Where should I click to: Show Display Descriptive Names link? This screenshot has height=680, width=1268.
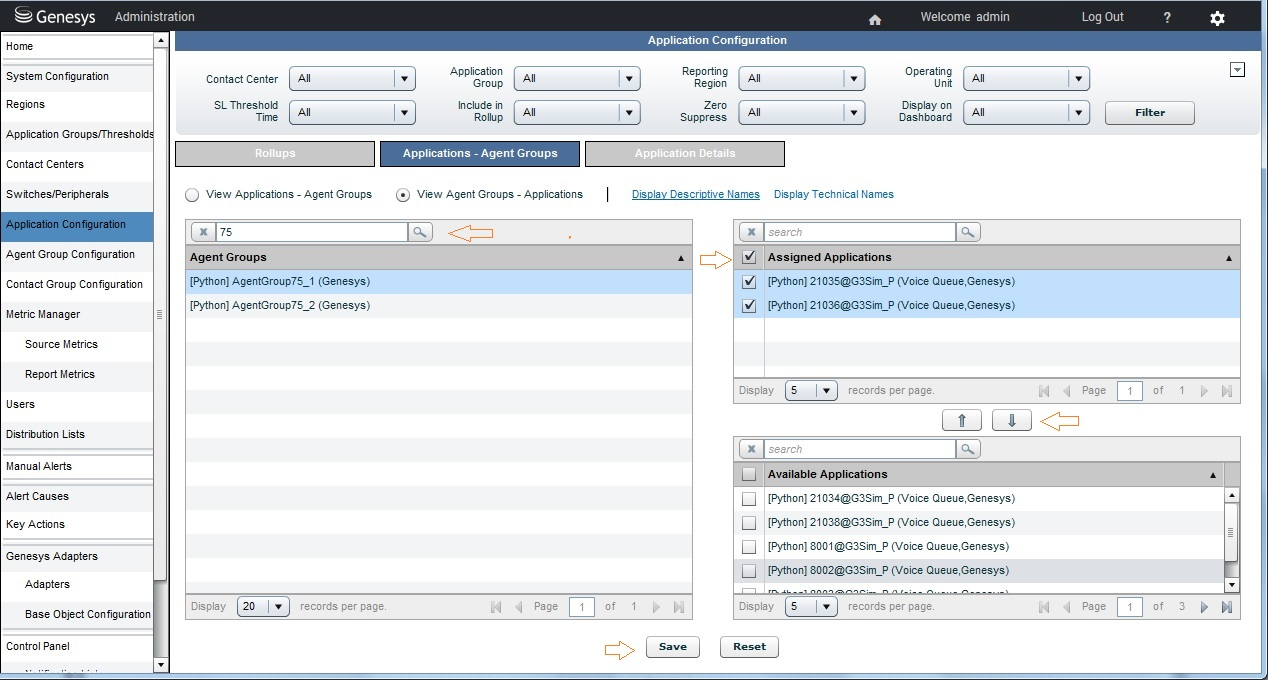coord(696,194)
